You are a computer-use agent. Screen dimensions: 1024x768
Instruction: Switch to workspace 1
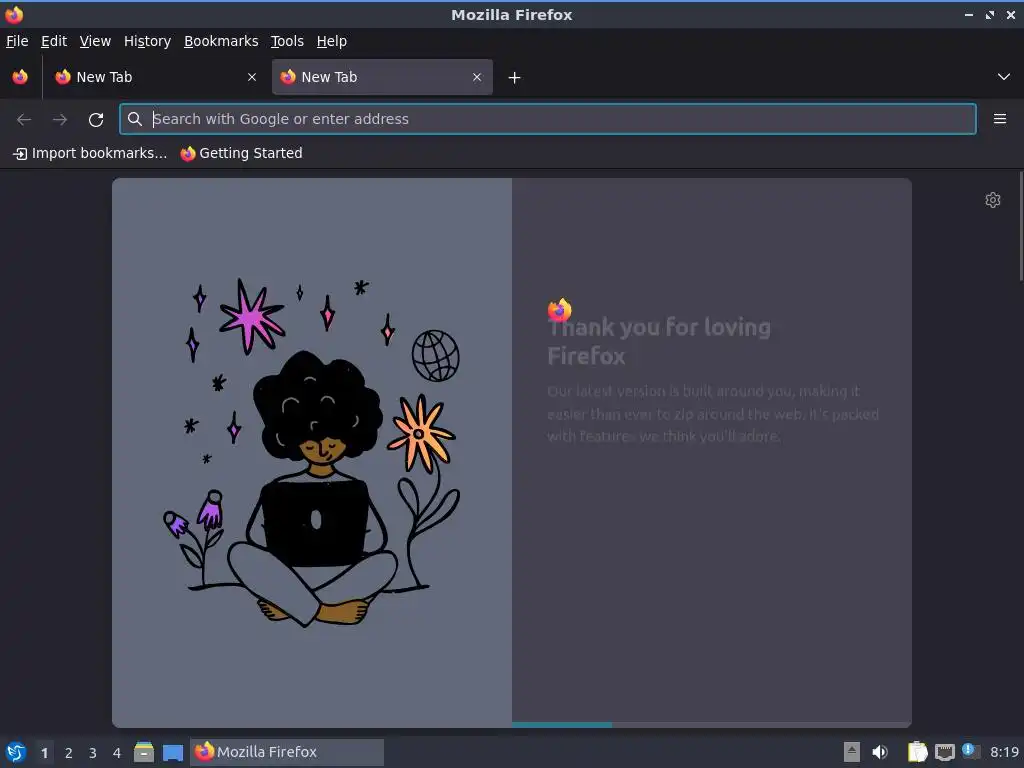pyautogui.click(x=44, y=753)
